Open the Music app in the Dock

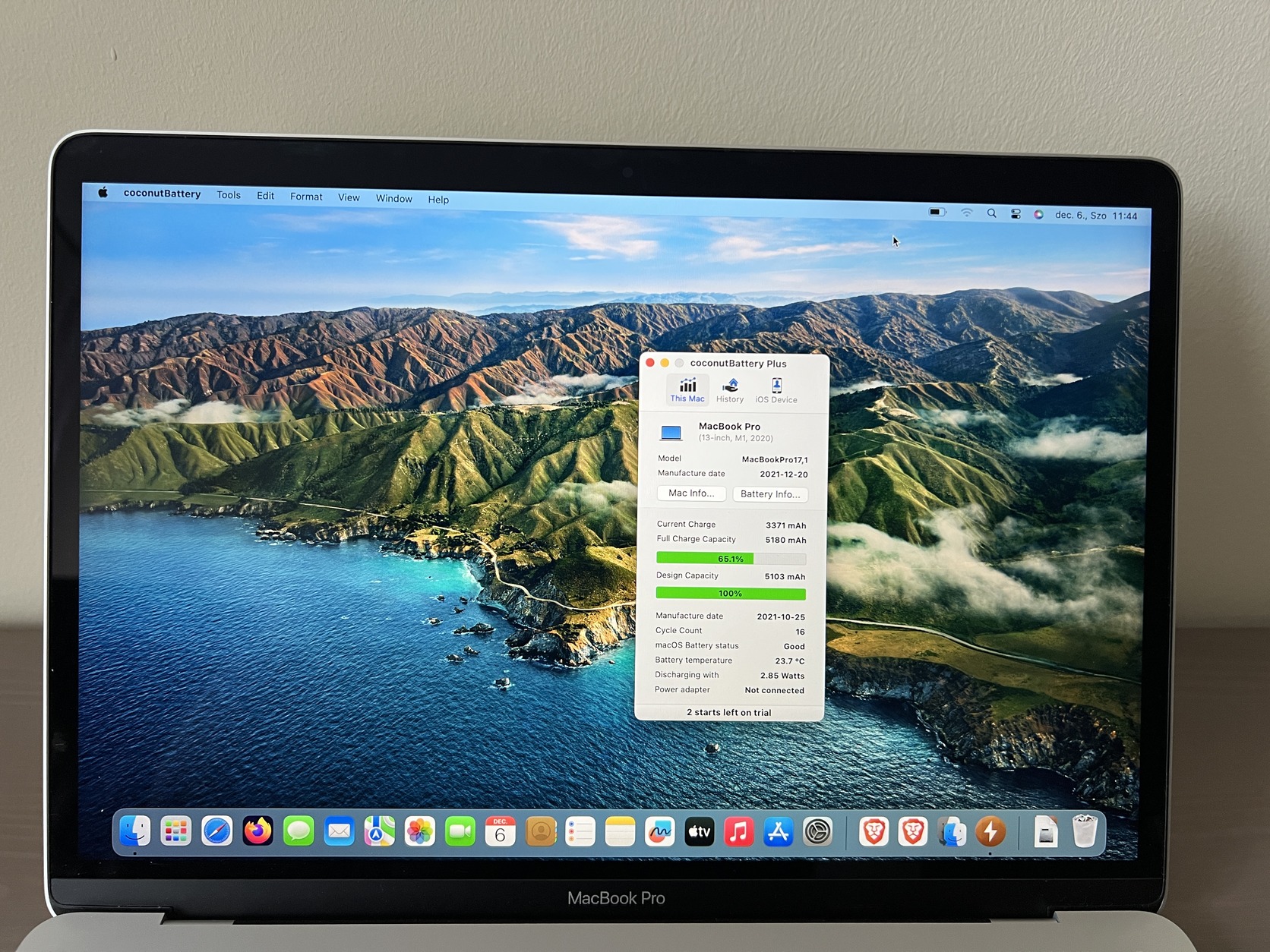point(738,832)
